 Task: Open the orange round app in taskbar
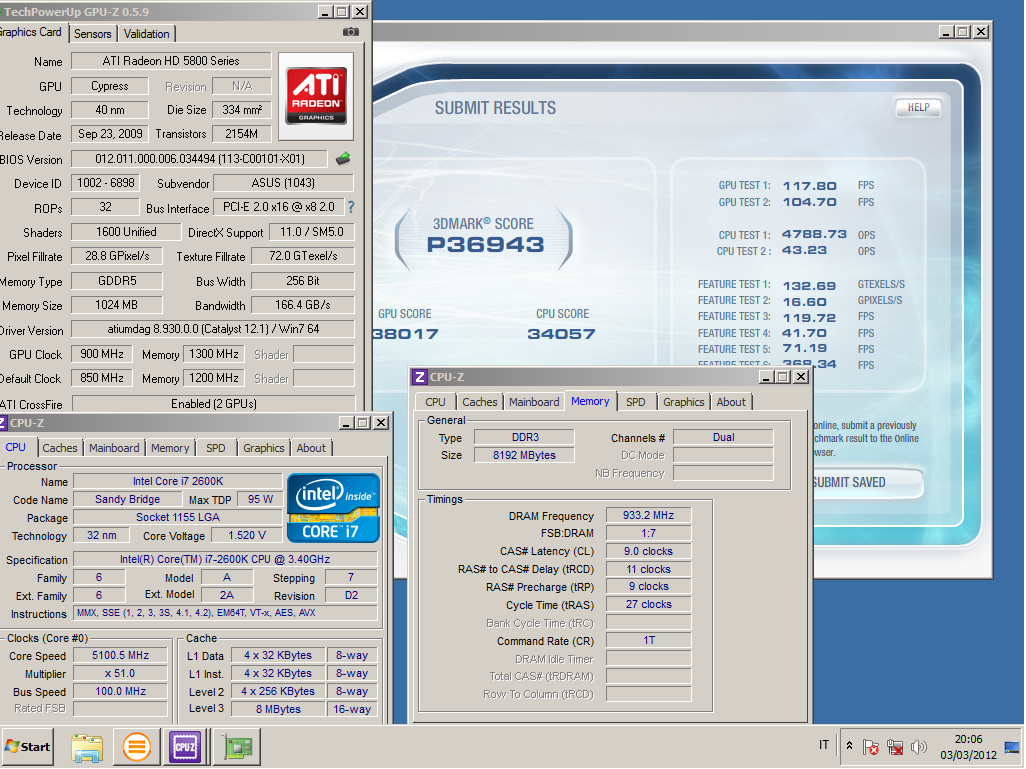click(x=136, y=747)
